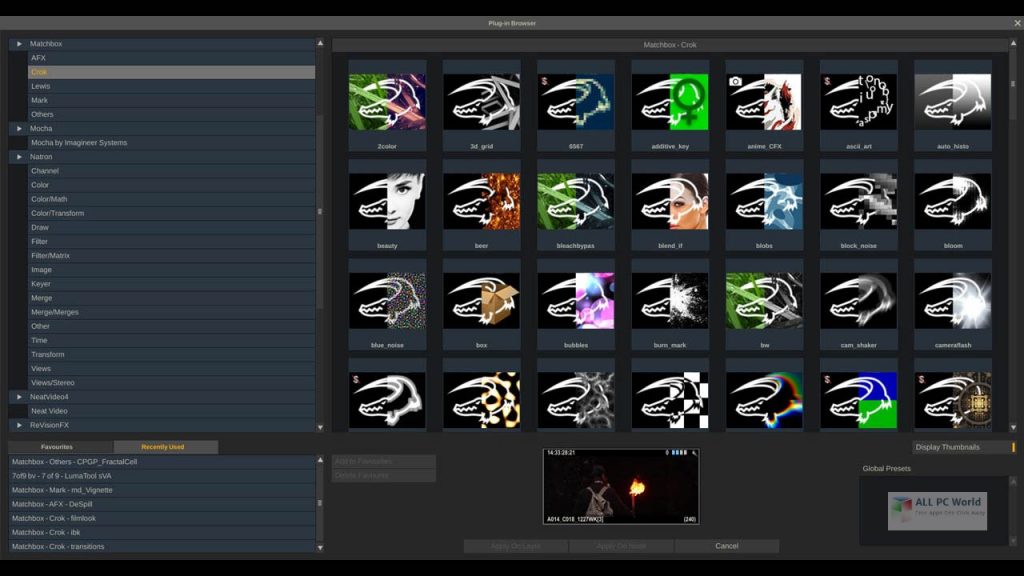This screenshot has width=1024, height=576.
Task: Open the AFX category under Matchbox
Action: tap(171, 58)
